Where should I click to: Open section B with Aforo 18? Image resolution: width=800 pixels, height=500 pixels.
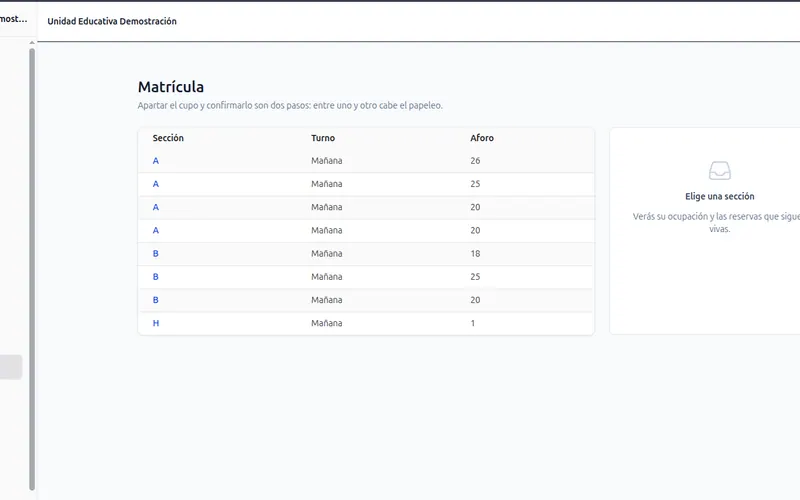point(156,254)
